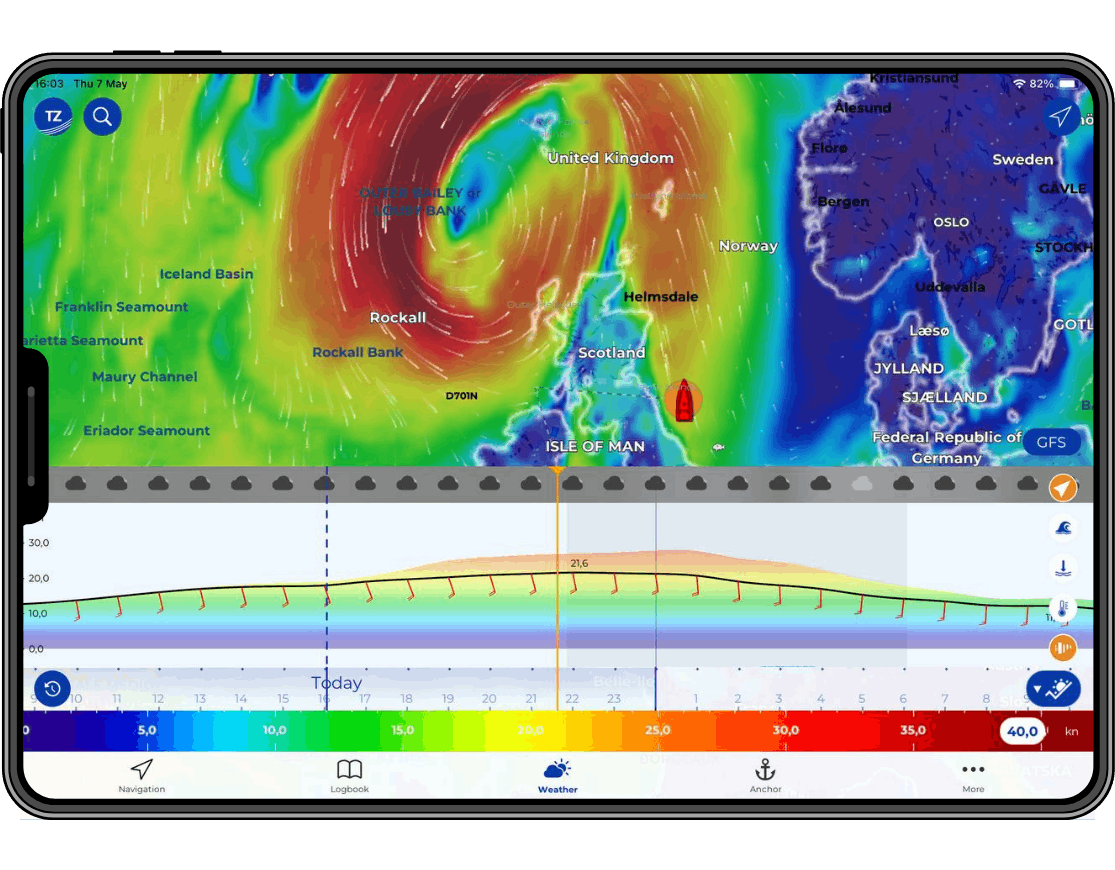The height and width of the screenshot is (870, 1115).
Task: Tap the magnifying glass search icon
Action: tap(102, 117)
